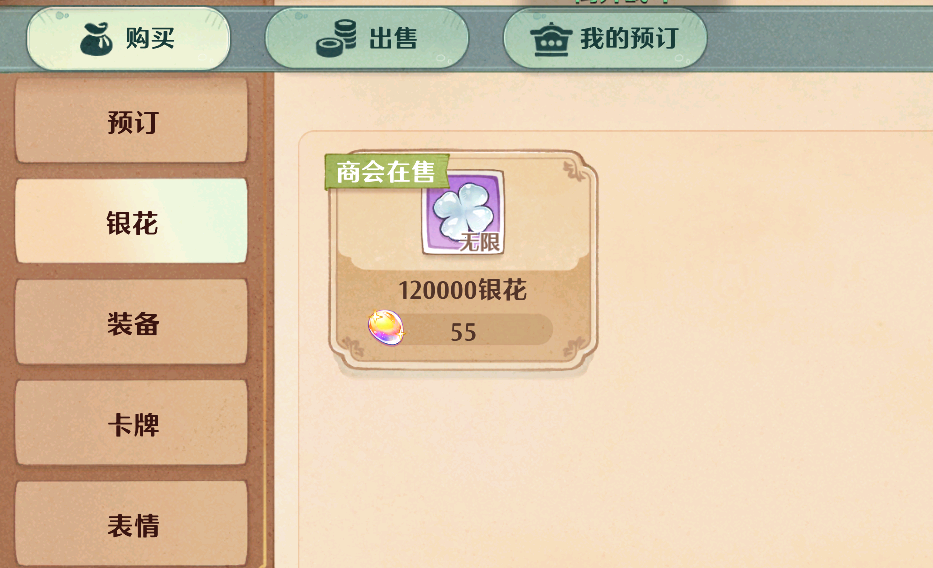This screenshot has width=933, height=568.
Task: Open the 卡牌 category
Action: (x=132, y=423)
